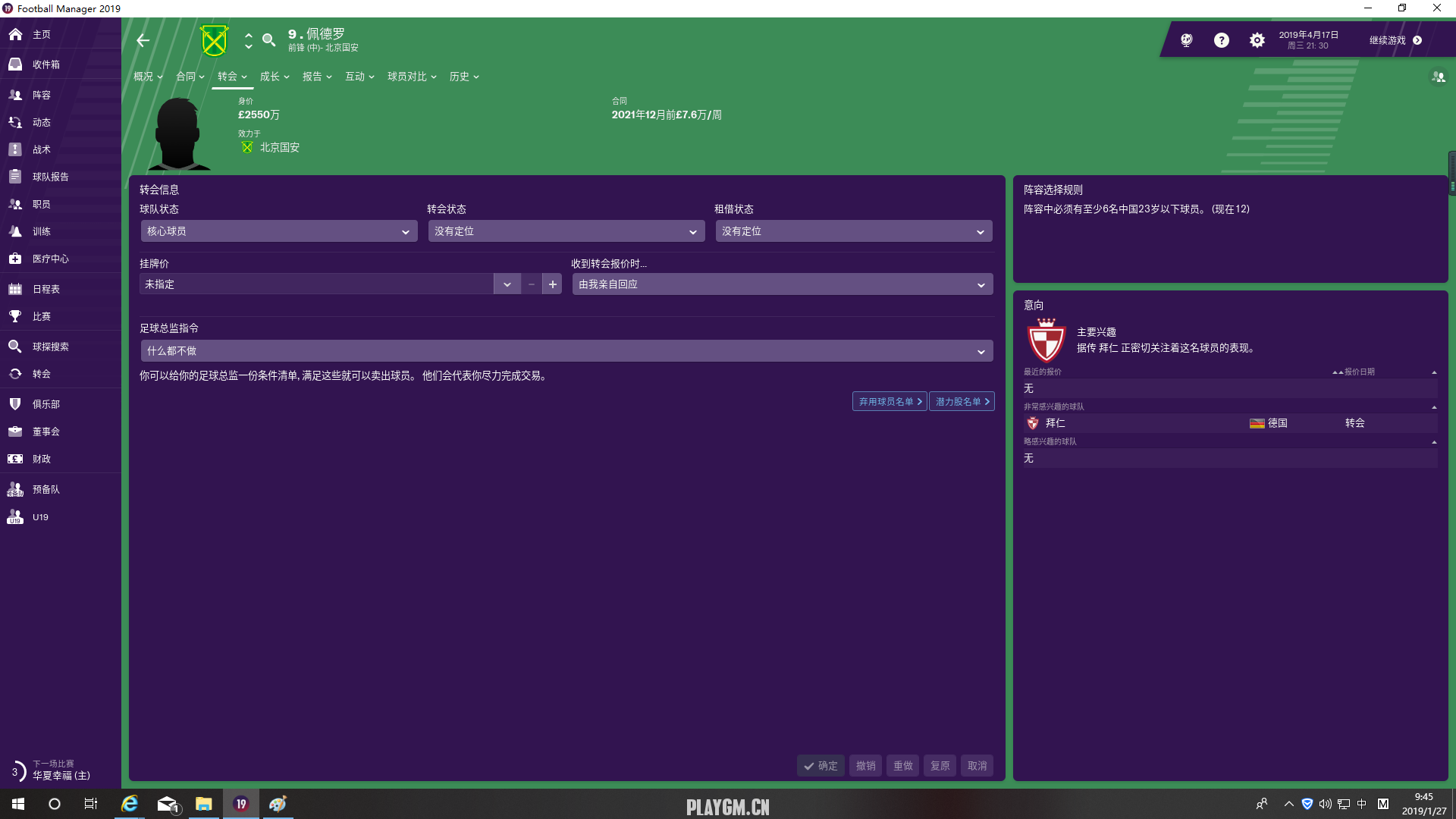Click the back arrow in header
Image resolution: width=1456 pixels, height=819 pixels.
pyautogui.click(x=143, y=40)
